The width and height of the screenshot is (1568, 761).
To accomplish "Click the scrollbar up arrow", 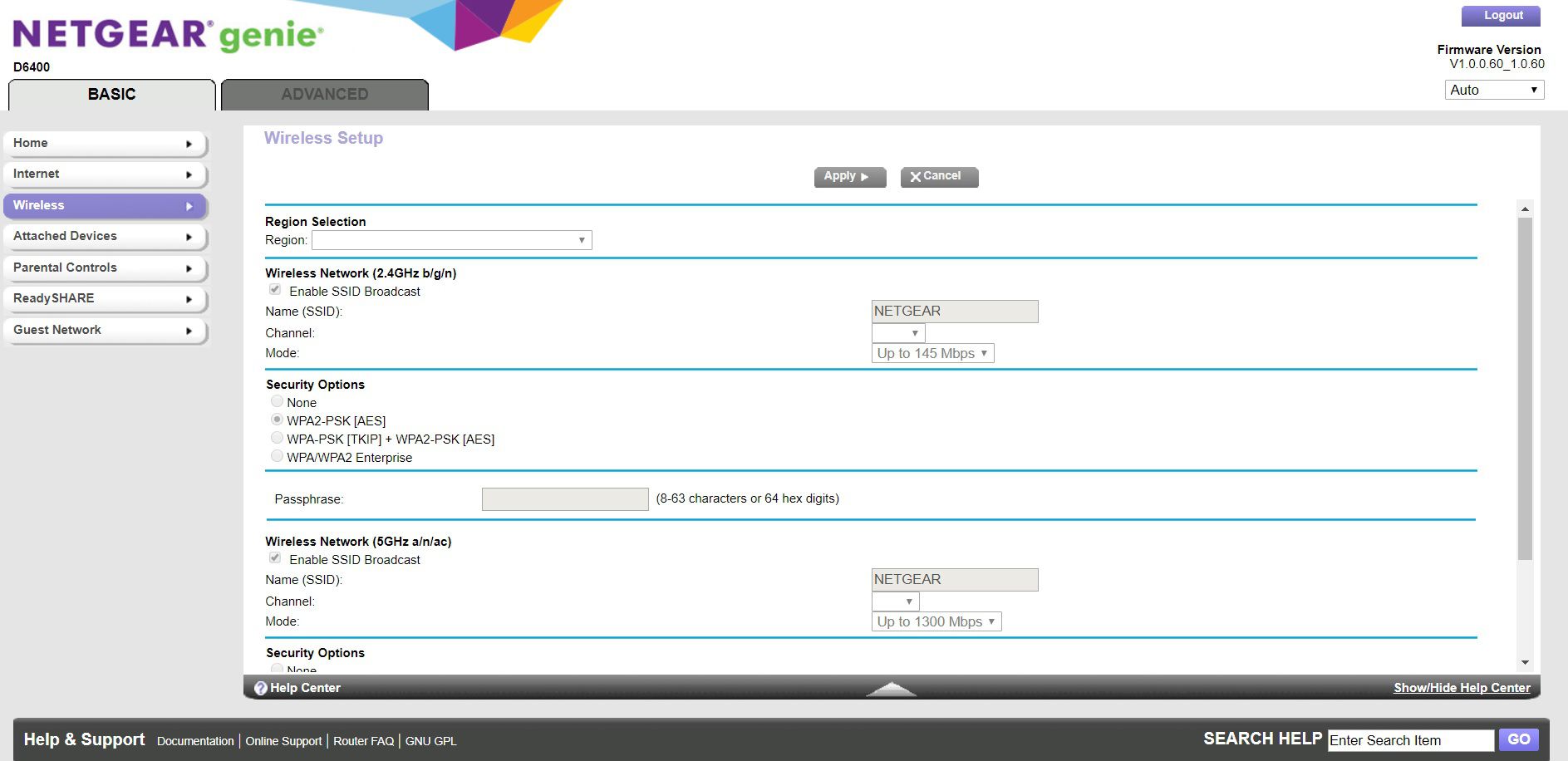I will coord(1525,209).
